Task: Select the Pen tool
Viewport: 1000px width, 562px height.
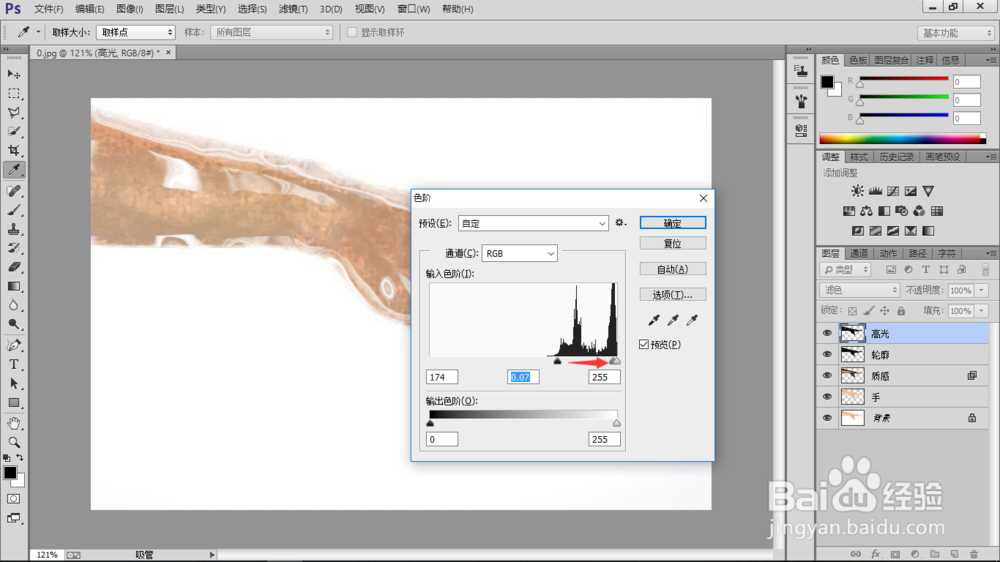Action: pos(13,345)
